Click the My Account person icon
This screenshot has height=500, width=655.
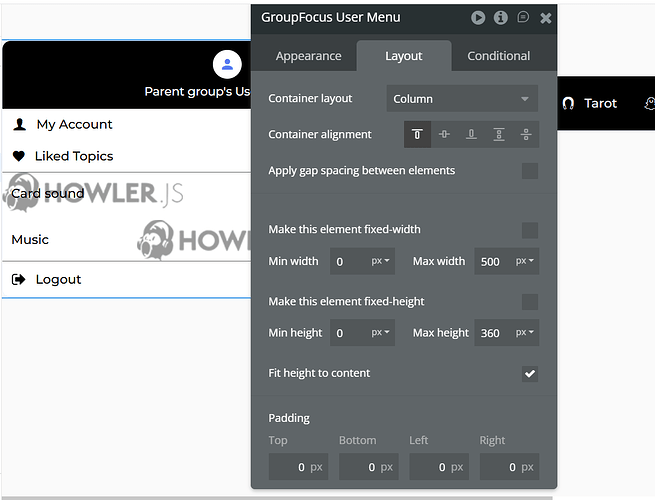20,124
